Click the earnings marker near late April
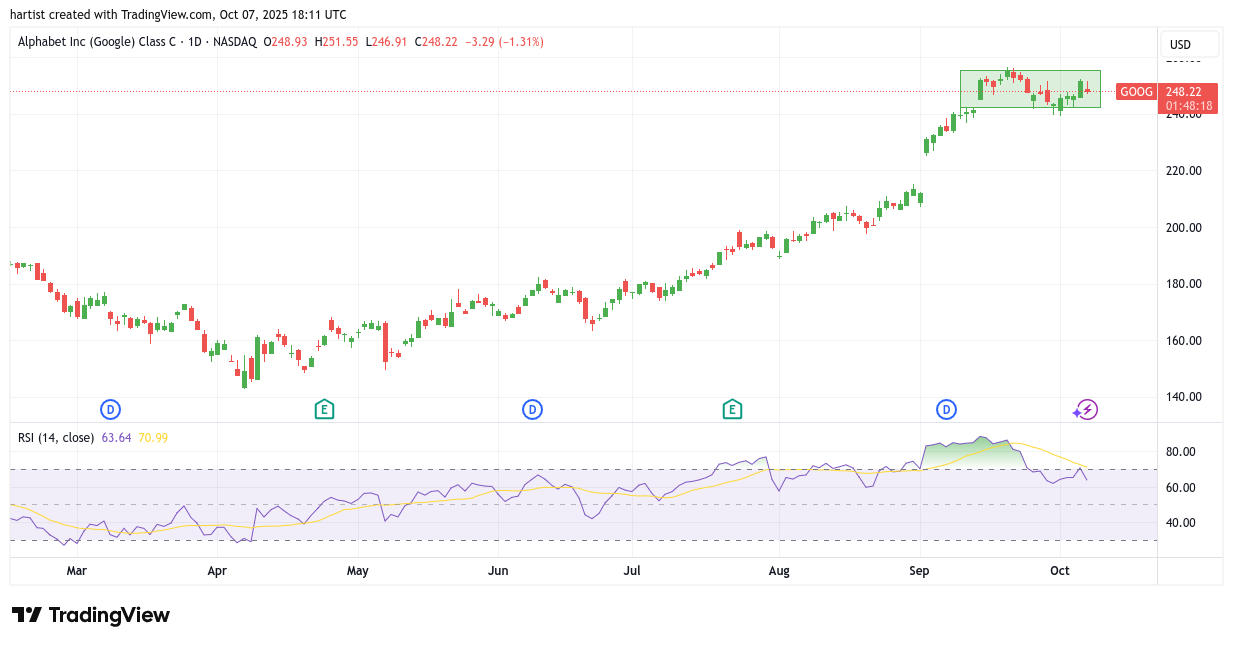1233x645 pixels. point(323,409)
